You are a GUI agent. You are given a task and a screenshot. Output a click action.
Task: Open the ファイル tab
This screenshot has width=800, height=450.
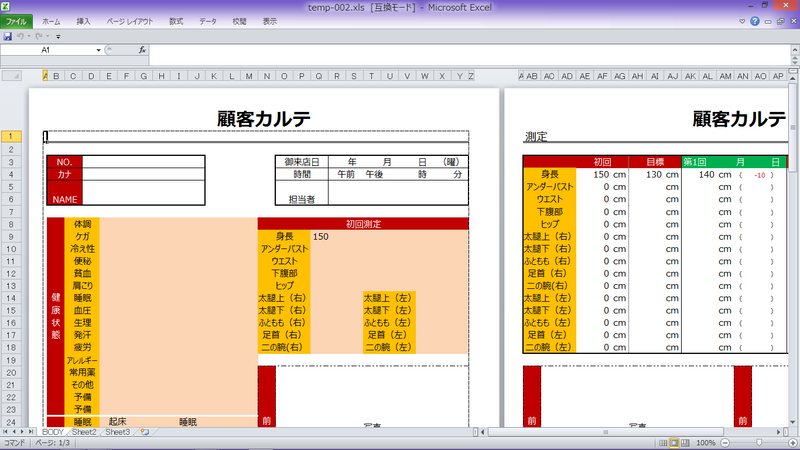coord(17,21)
